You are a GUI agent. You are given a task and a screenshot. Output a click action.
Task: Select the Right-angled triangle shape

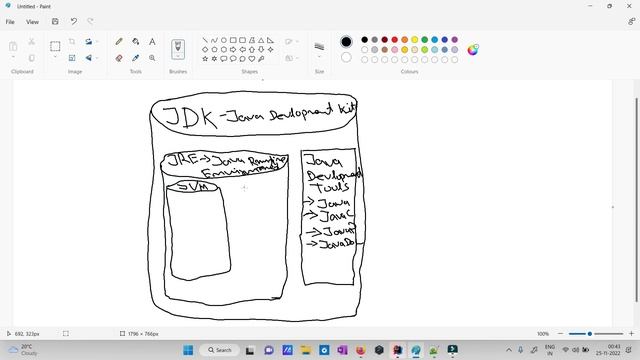[270, 40]
